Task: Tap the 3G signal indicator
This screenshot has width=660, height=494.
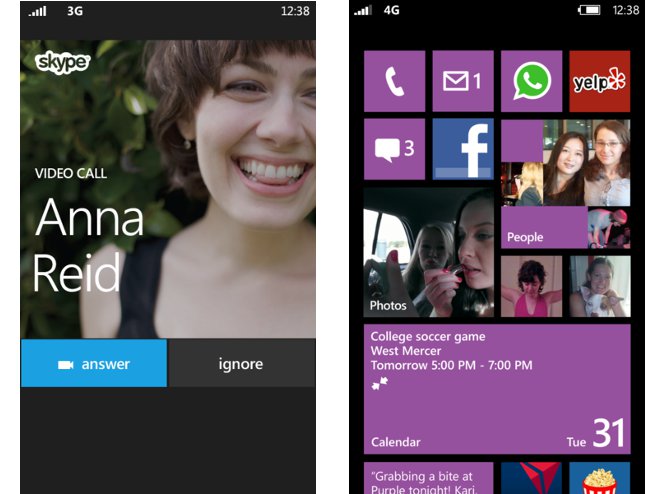Action: [75, 11]
